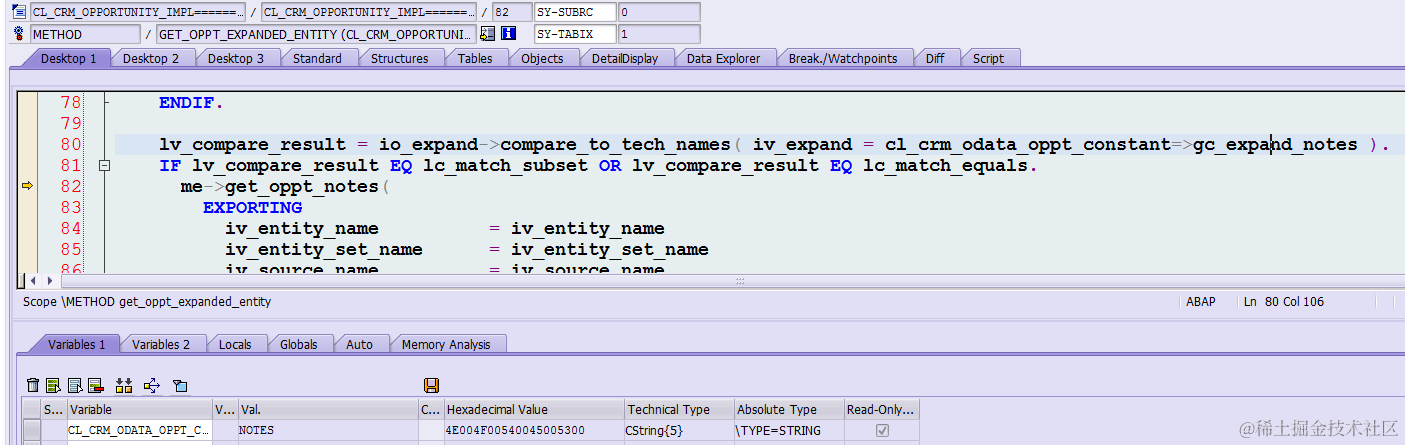Image resolution: width=1405 pixels, height=445 pixels.
Task: Switch to Desktop 2 tab
Action: point(151,58)
